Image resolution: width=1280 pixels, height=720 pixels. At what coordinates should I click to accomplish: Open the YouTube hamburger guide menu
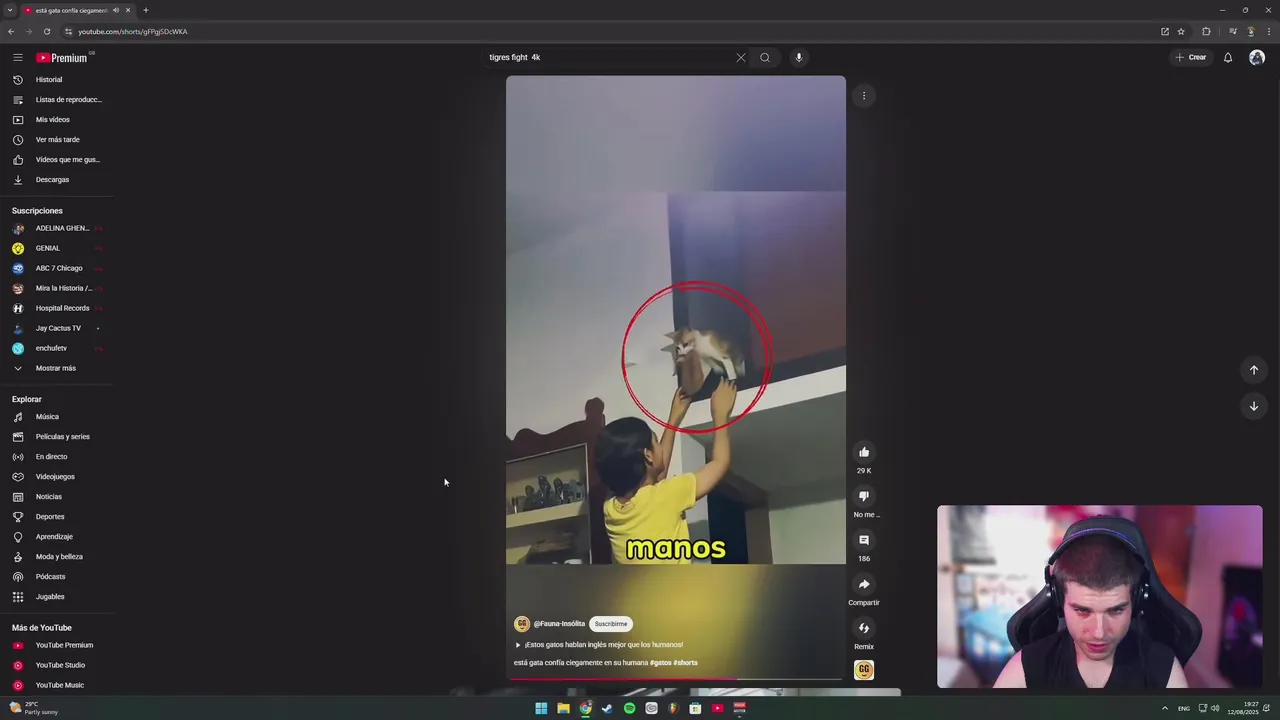(x=17, y=57)
